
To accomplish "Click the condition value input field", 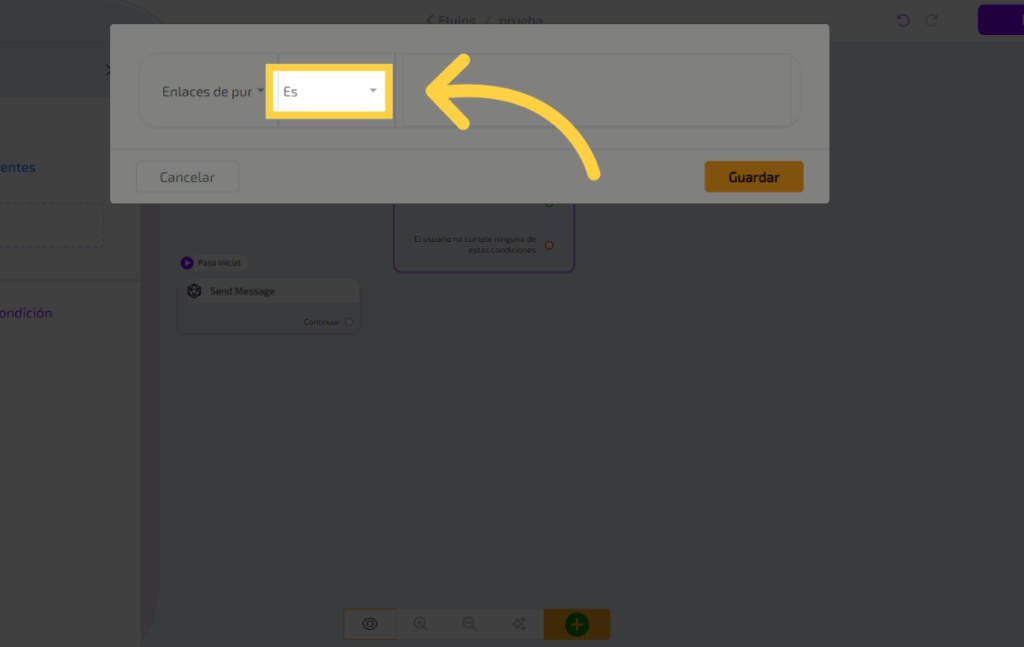I will click(595, 91).
